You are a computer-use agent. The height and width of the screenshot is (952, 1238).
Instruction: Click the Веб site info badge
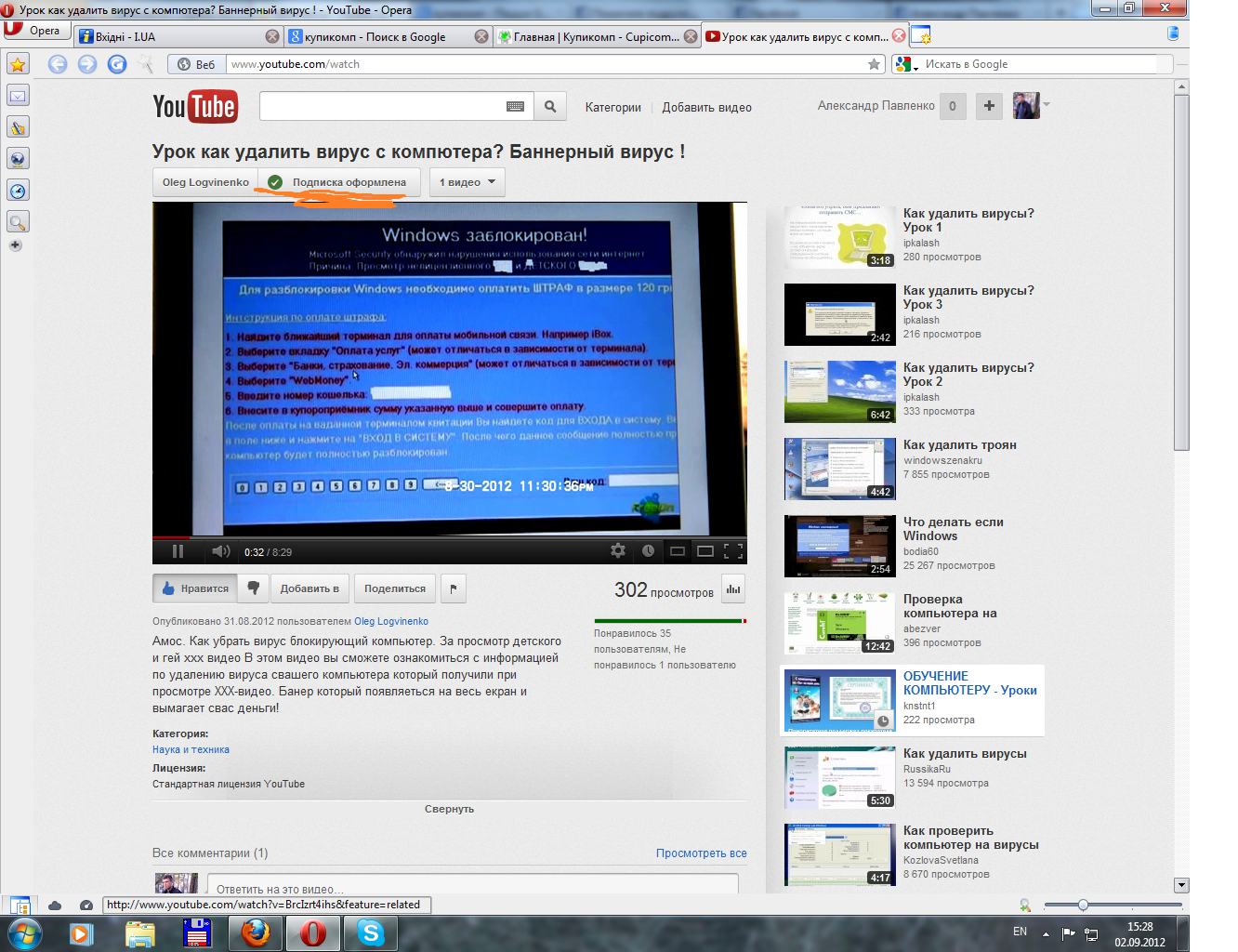coord(196,64)
